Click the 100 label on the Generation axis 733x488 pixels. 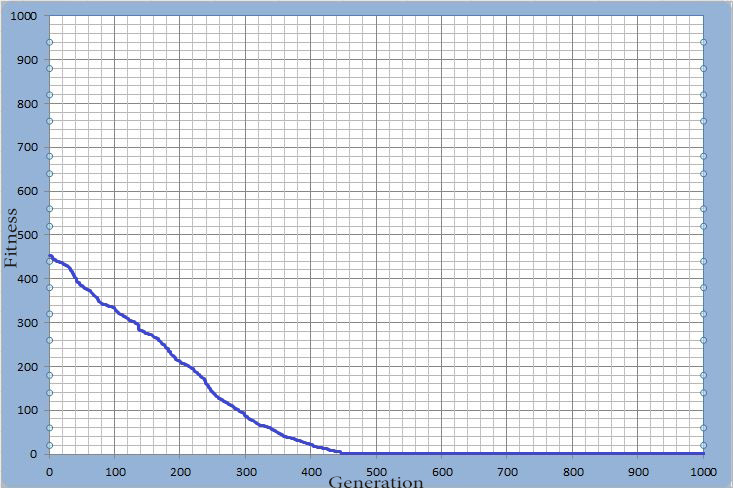pos(115,470)
